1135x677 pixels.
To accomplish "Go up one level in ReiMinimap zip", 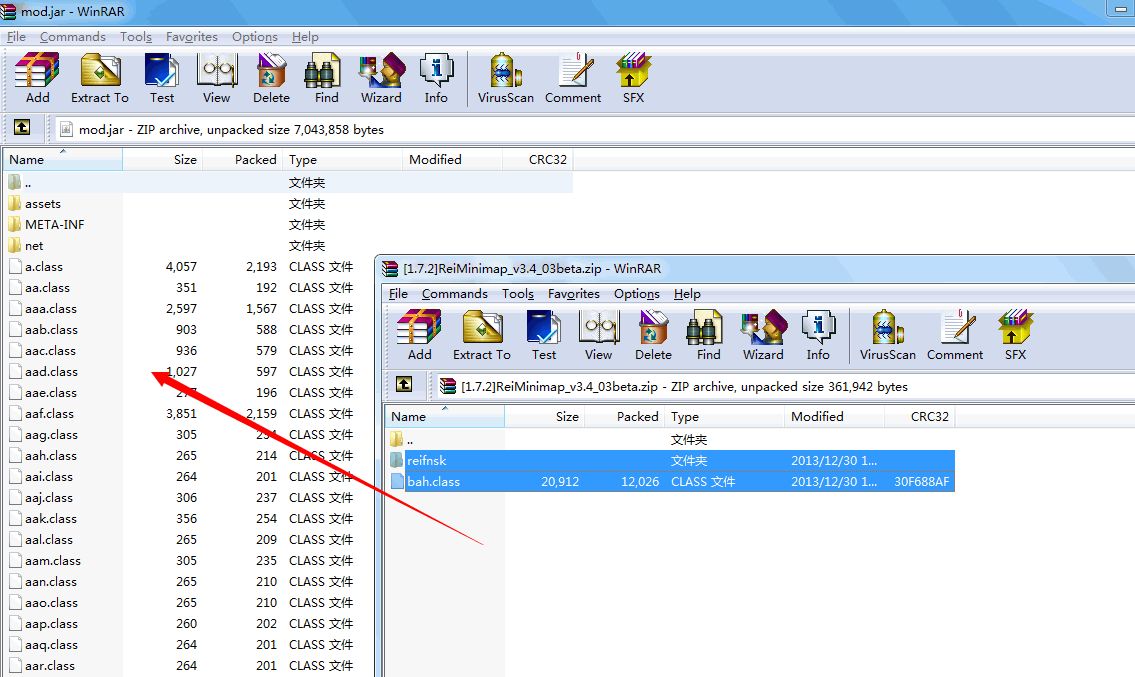I will click(405, 384).
